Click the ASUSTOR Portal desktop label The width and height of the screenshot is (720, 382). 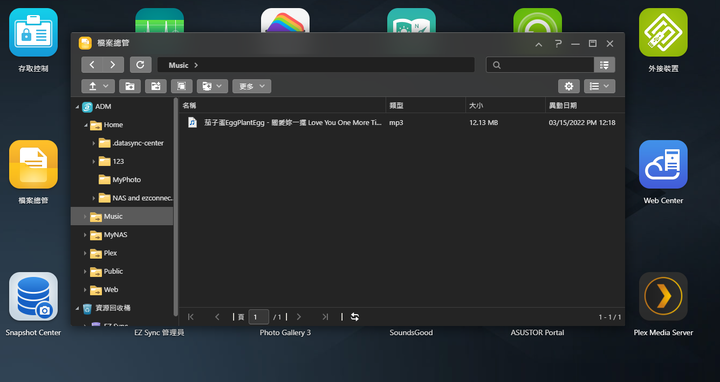pos(537,332)
